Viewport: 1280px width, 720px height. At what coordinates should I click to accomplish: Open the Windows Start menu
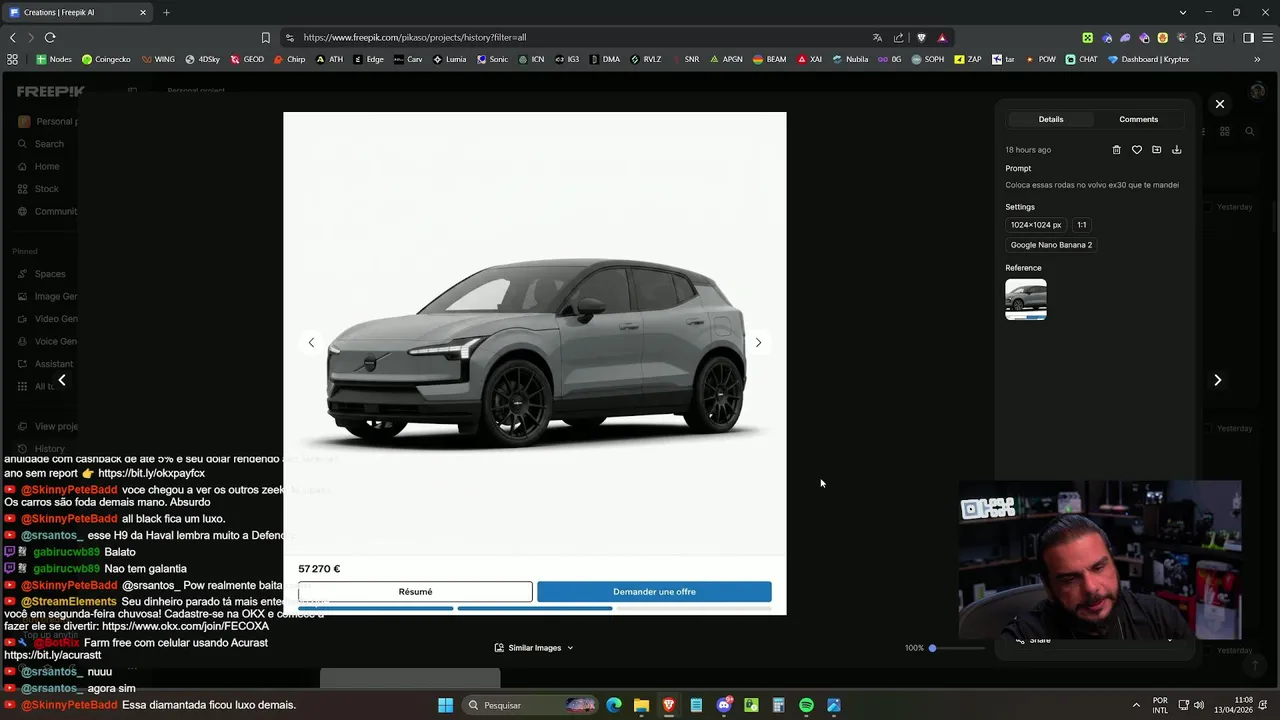click(x=445, y=705)
